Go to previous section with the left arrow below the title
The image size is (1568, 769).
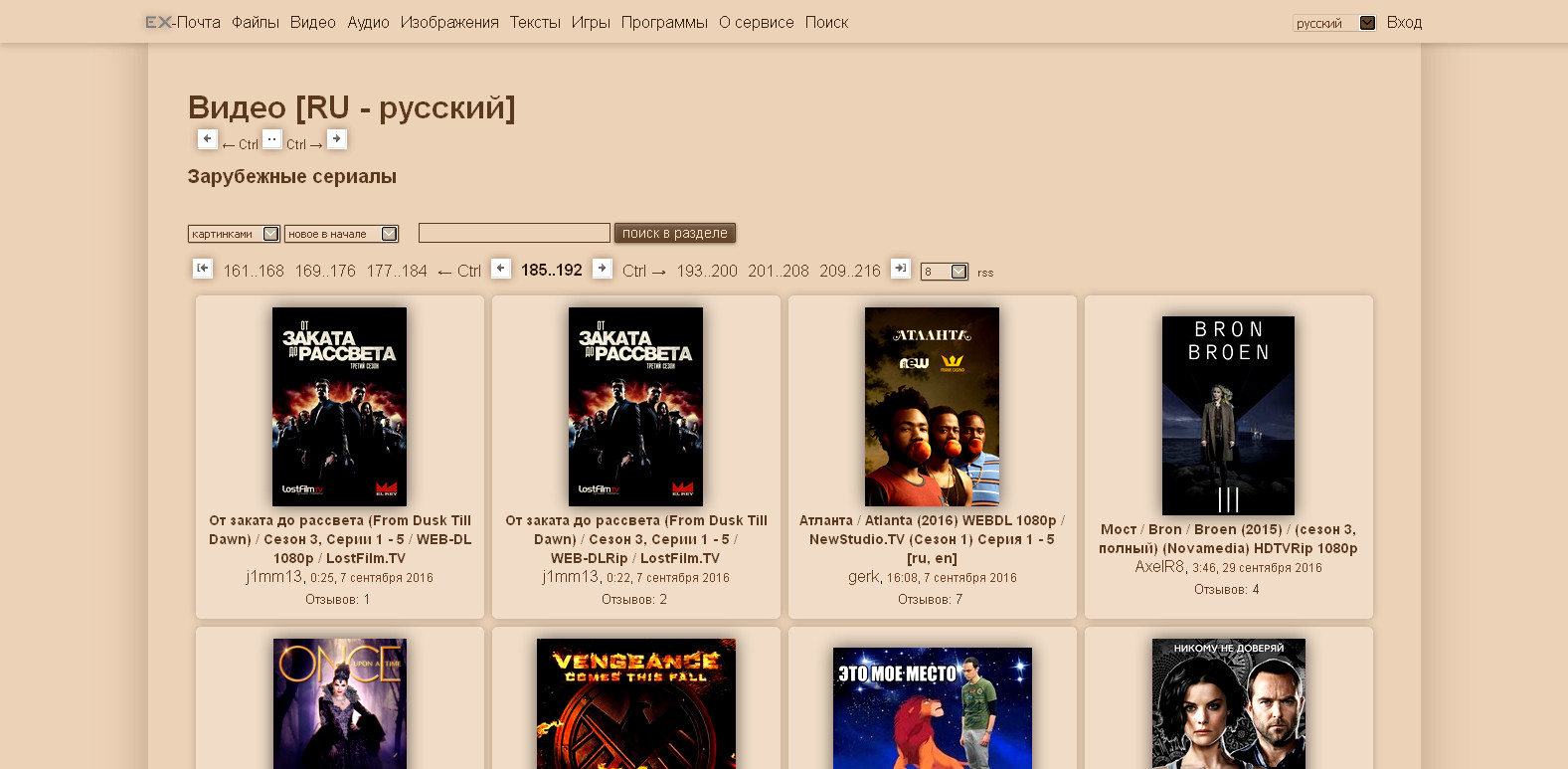click(x=207, y=139)
